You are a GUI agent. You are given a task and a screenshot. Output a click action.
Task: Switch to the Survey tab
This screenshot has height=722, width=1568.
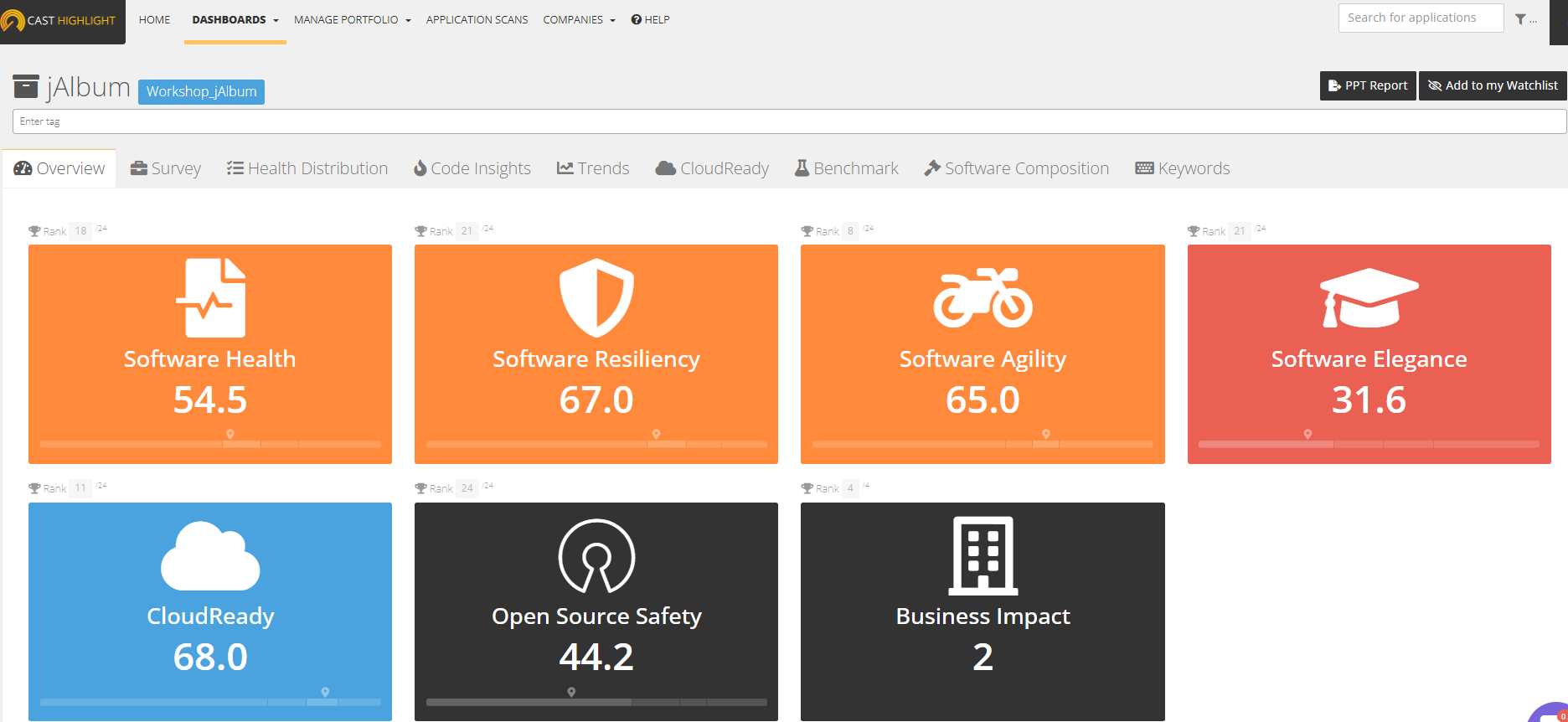coord(166,168)
